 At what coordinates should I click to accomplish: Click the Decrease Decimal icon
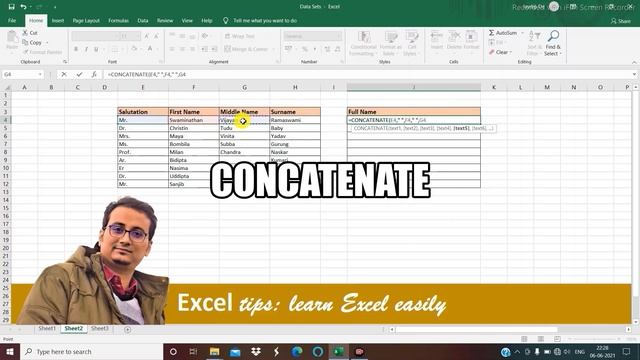pyautogui.click(x=338, y=49)
